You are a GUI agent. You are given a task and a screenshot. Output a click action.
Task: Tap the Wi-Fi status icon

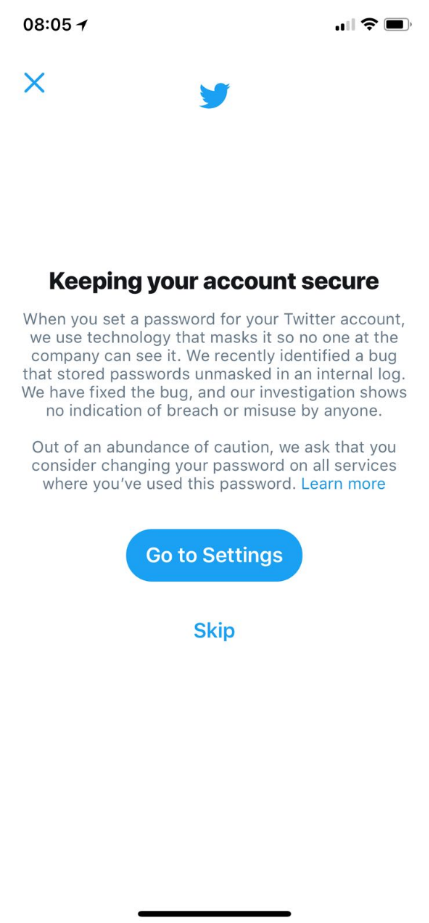370,24
